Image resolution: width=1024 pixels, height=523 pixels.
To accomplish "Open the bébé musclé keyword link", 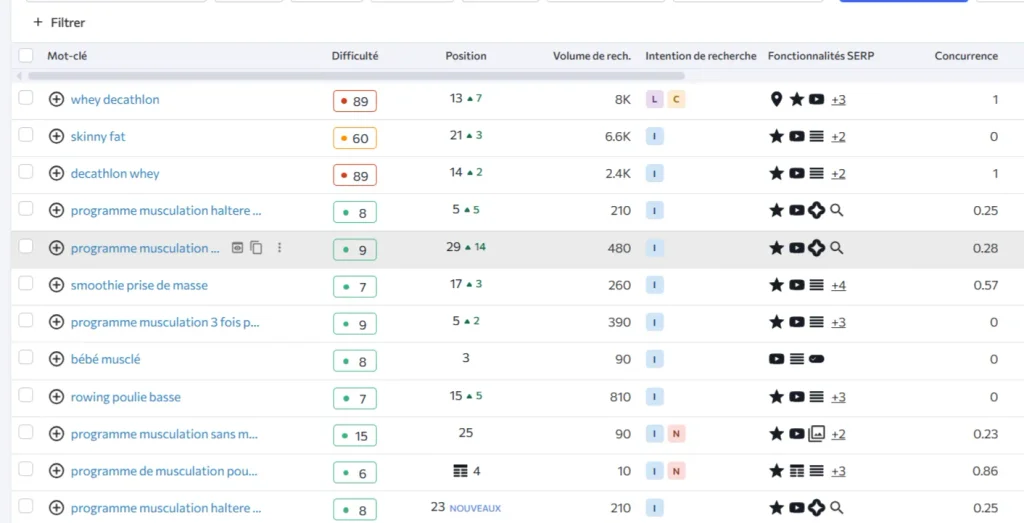I will (105, 359).
